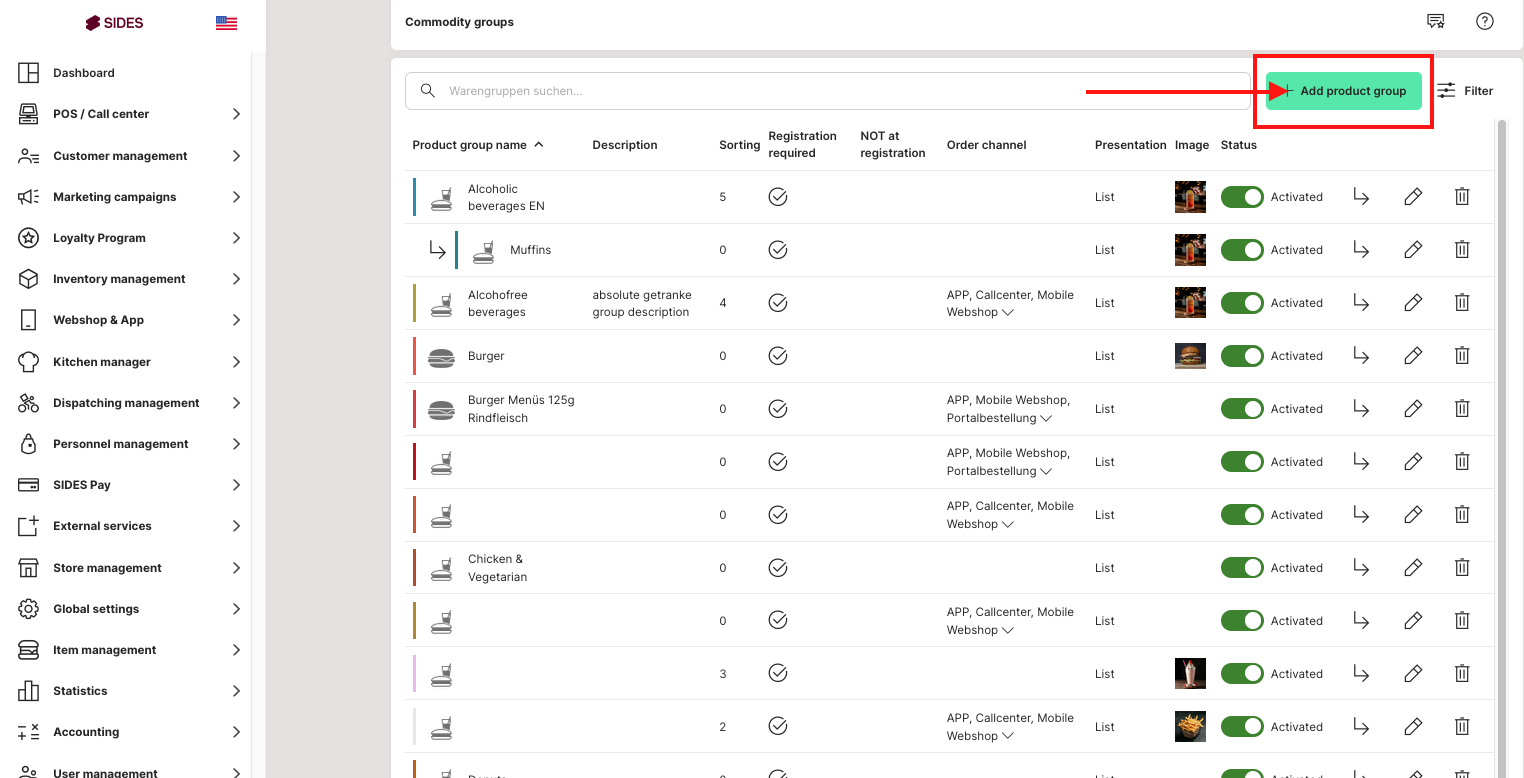The height and width of the screenshot is (778, 1524).
Task: Click the US flag language icon
Action: click(226, 23)
